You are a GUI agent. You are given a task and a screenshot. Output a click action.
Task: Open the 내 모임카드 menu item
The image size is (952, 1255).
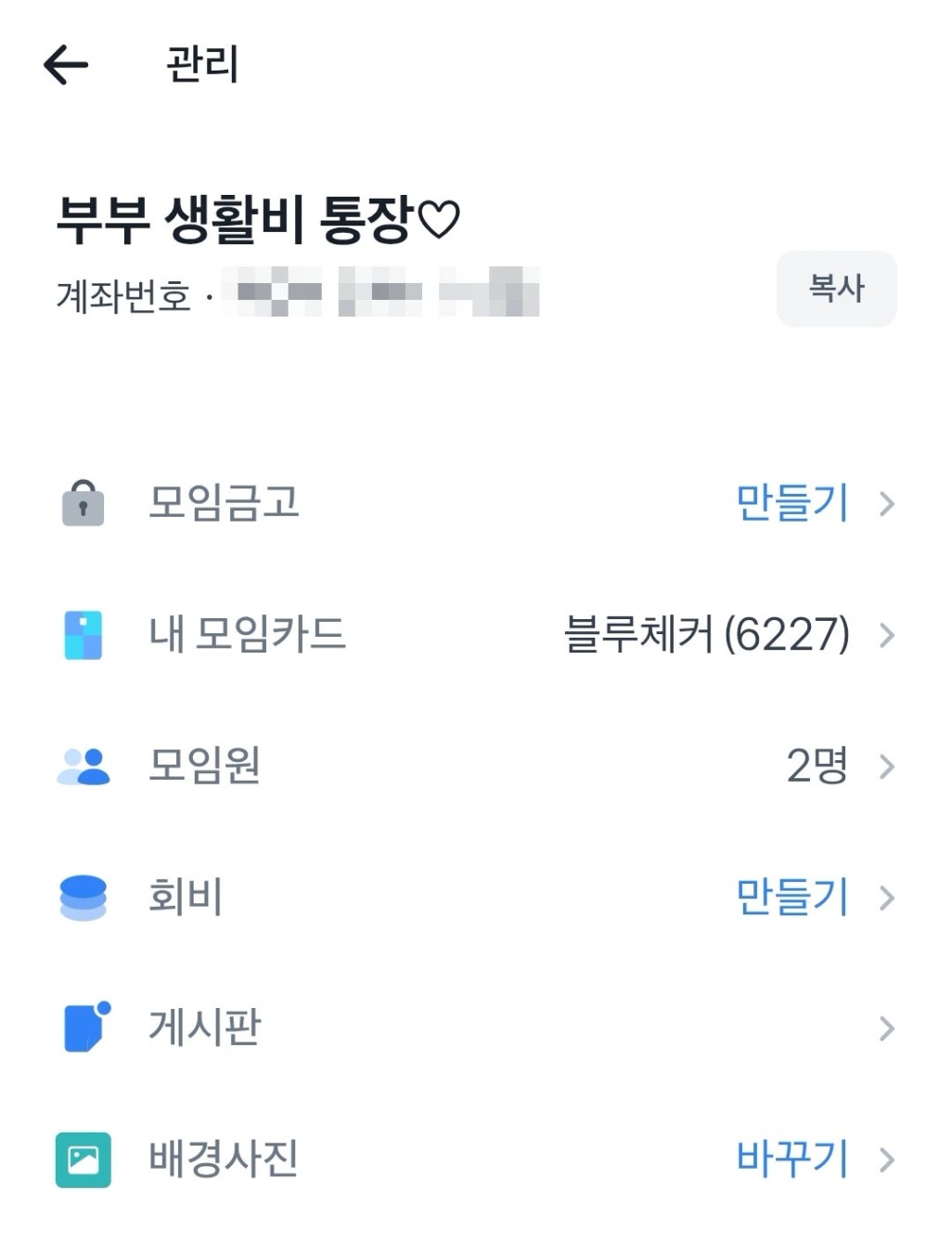coord(247,636)
